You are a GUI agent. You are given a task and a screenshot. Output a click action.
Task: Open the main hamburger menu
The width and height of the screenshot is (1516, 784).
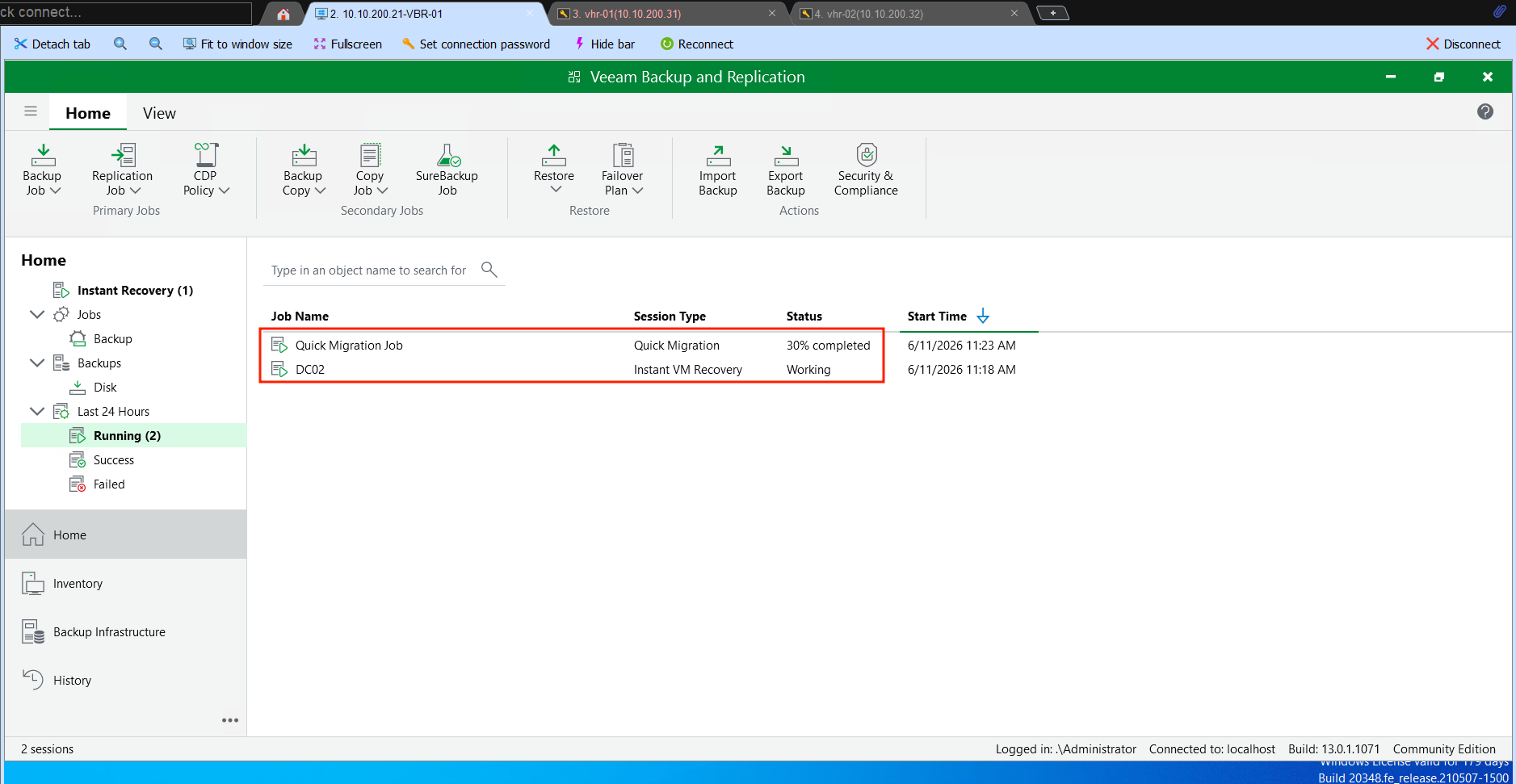31,111
